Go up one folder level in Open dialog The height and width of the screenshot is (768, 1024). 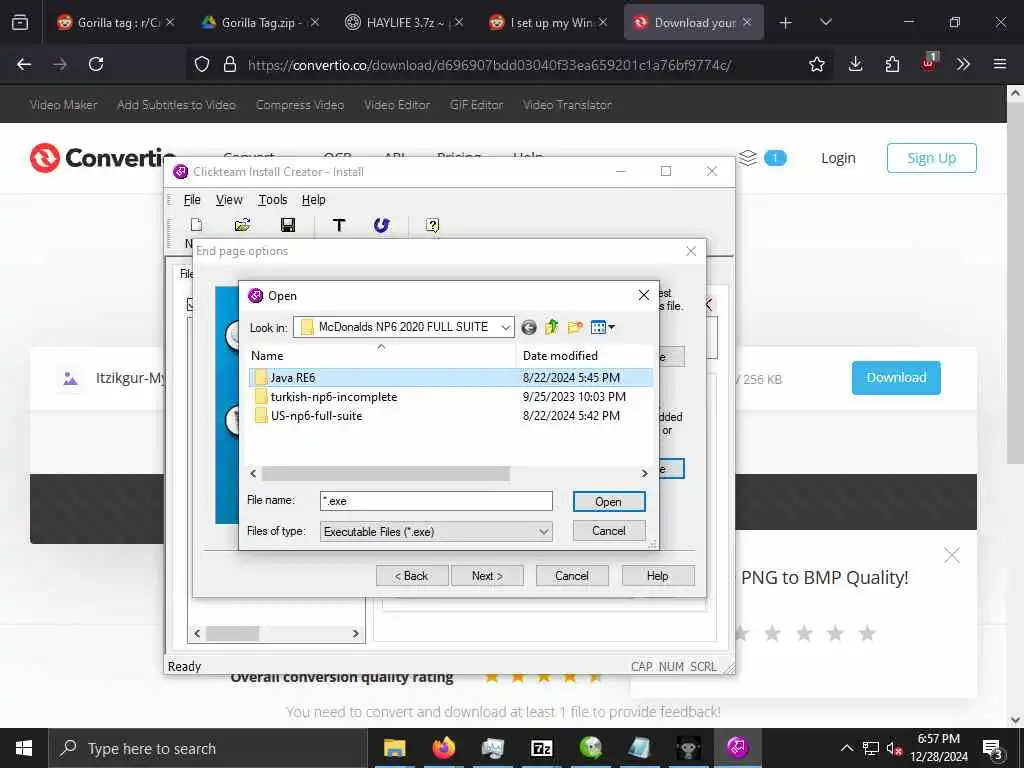point(552,327)
